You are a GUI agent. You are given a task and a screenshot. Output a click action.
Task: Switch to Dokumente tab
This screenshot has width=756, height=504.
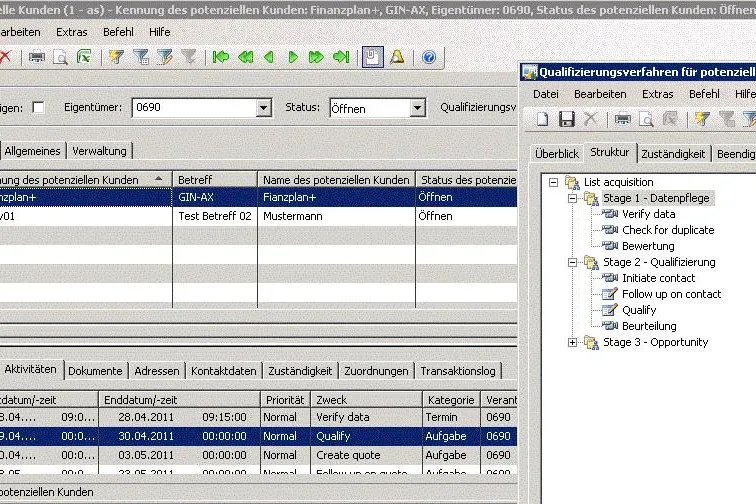pos(95,371)
